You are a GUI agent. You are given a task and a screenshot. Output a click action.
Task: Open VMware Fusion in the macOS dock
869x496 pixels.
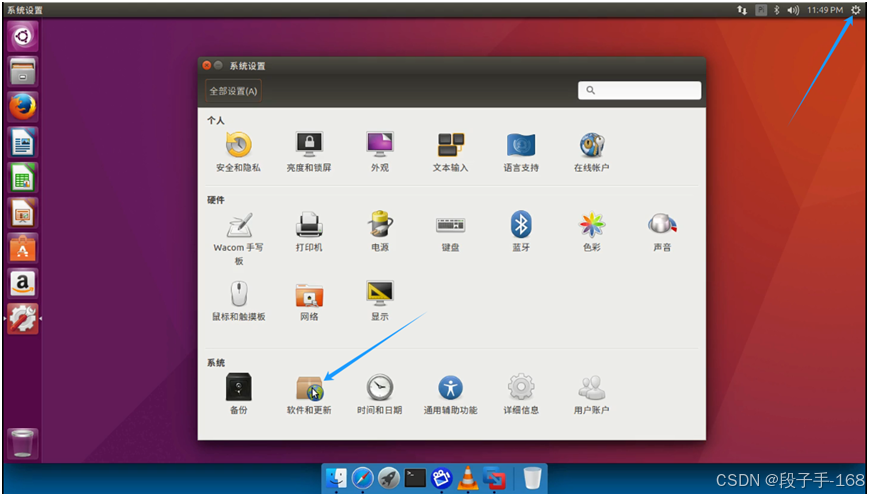[x=494, y=478]
